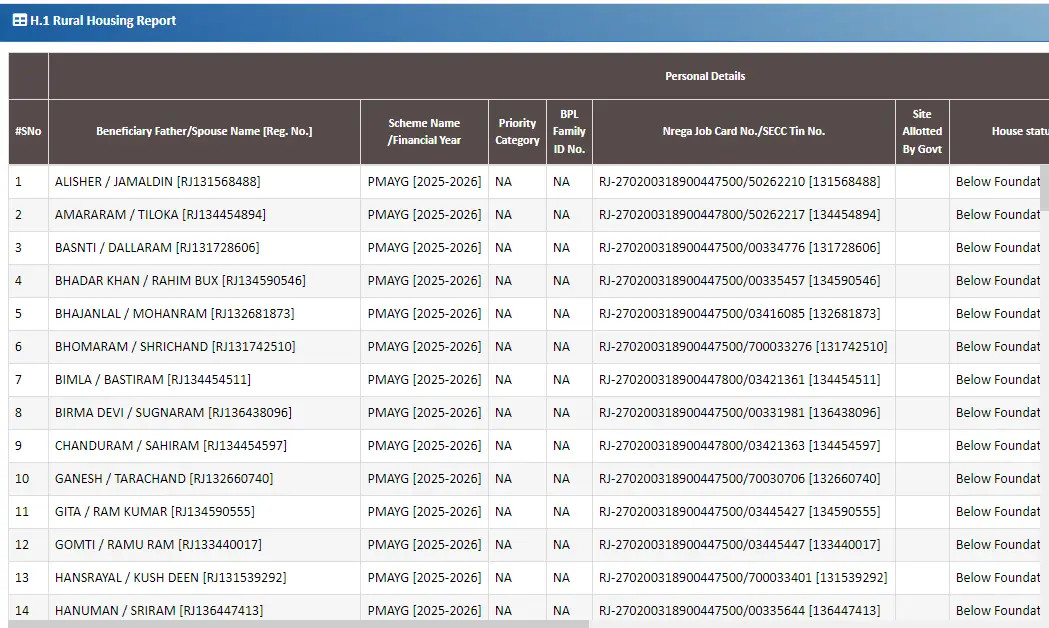Select the Scheme Name /Financial Year header

point(424,131)
